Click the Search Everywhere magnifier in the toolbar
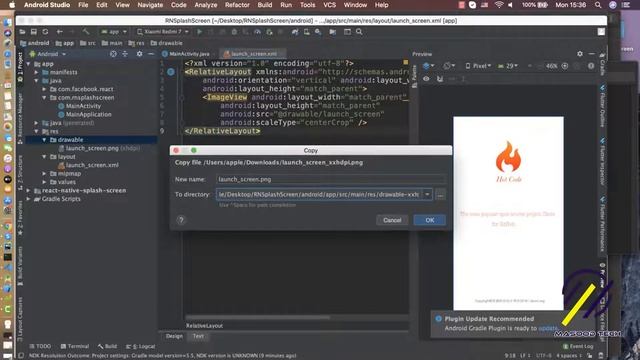Image resolution: width=640 pixels, height=360 pixels. coord(359,32)
